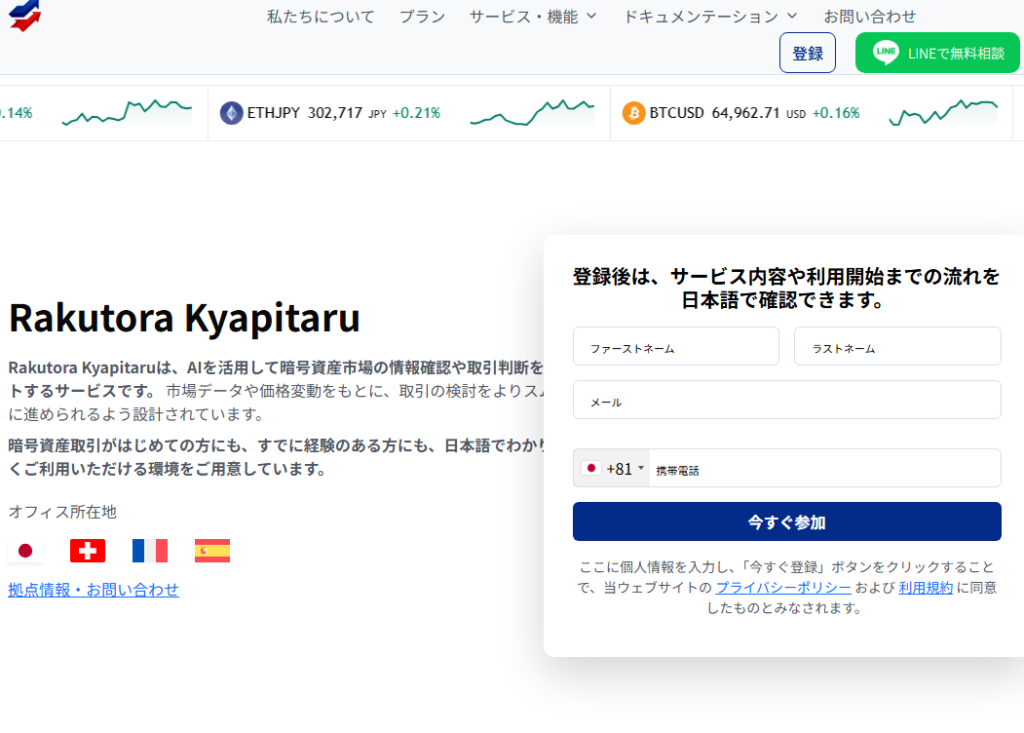Click the 今すぐ参加 submit button
The height and width of the screenshot is (733, 1024).
787,521
